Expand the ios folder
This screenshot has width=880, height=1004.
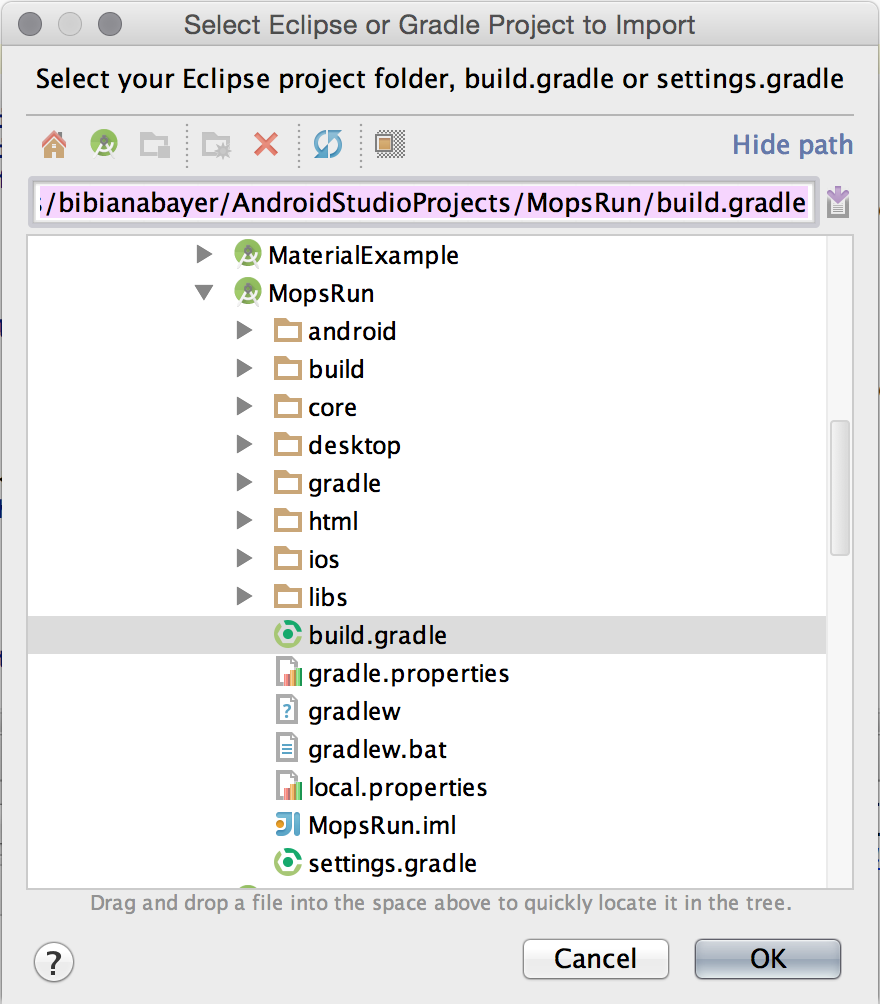point(244,558)
